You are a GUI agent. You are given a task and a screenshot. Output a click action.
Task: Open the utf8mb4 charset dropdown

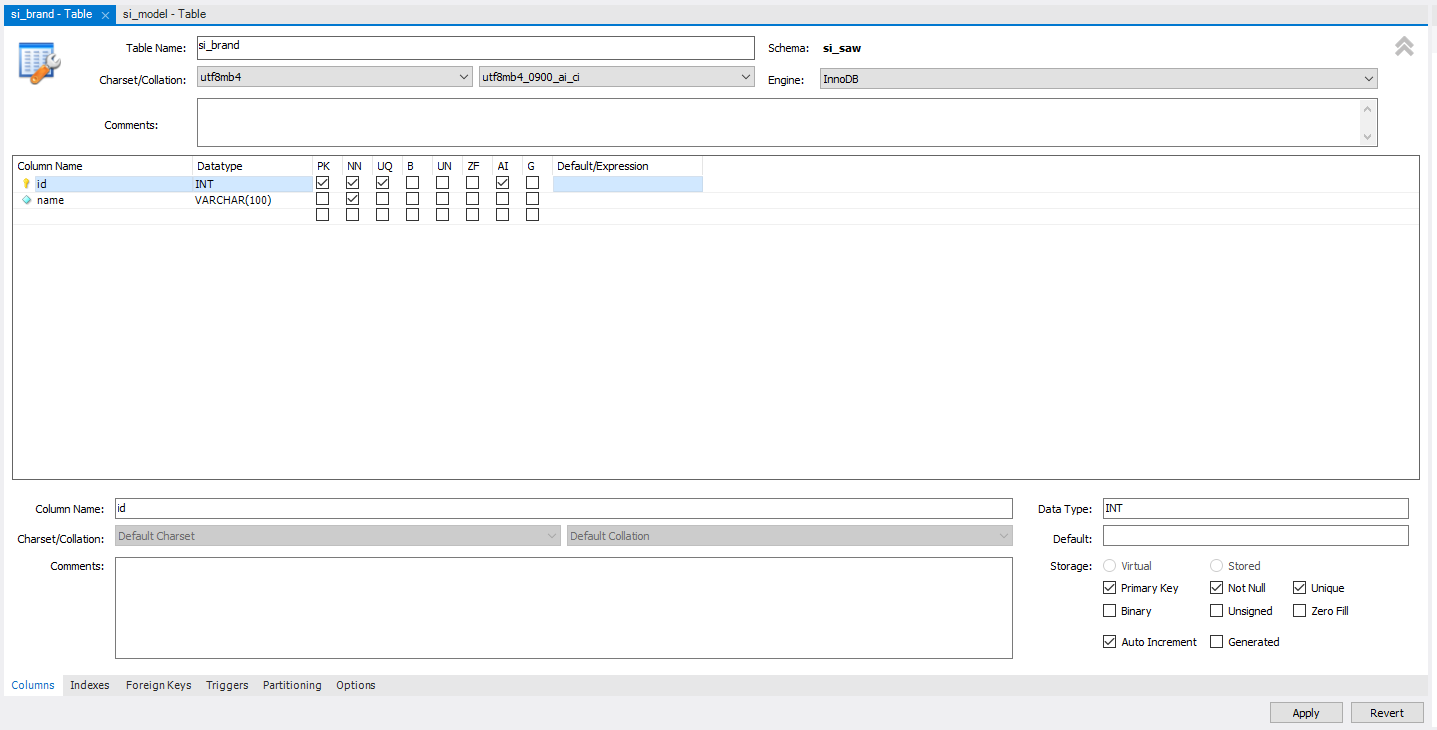pos(334,77)
